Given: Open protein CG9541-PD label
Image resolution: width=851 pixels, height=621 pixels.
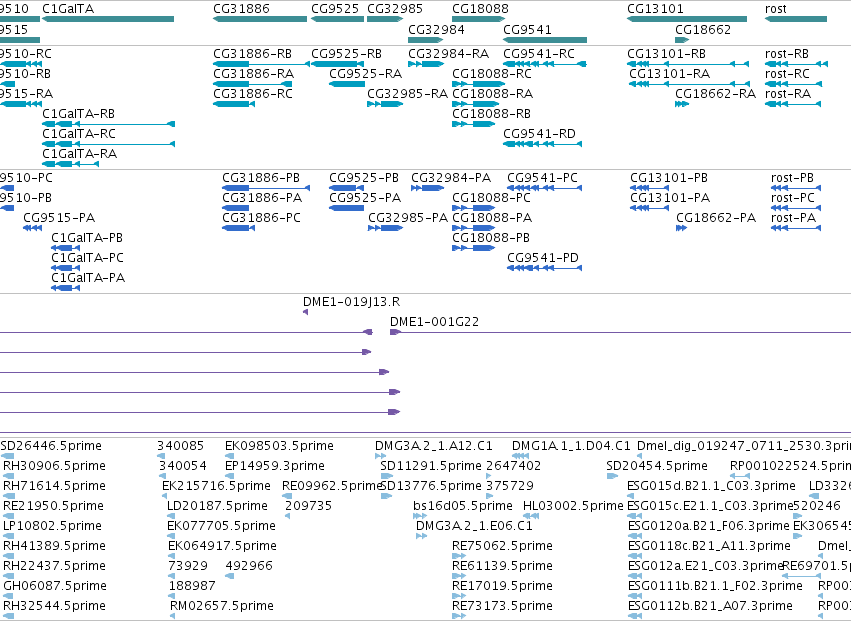Looking at the screenshot, I should (x=543, y=258).
